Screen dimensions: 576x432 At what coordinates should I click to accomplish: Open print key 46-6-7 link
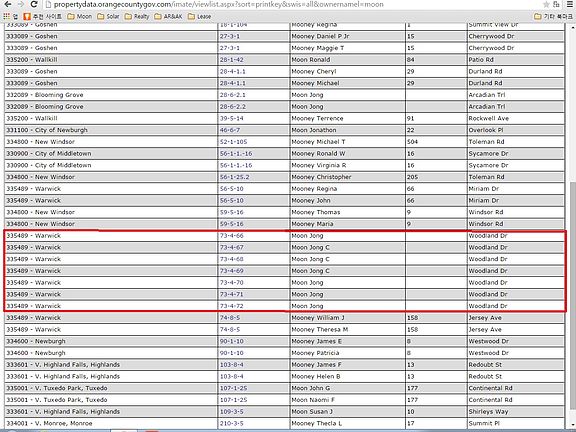230,130
